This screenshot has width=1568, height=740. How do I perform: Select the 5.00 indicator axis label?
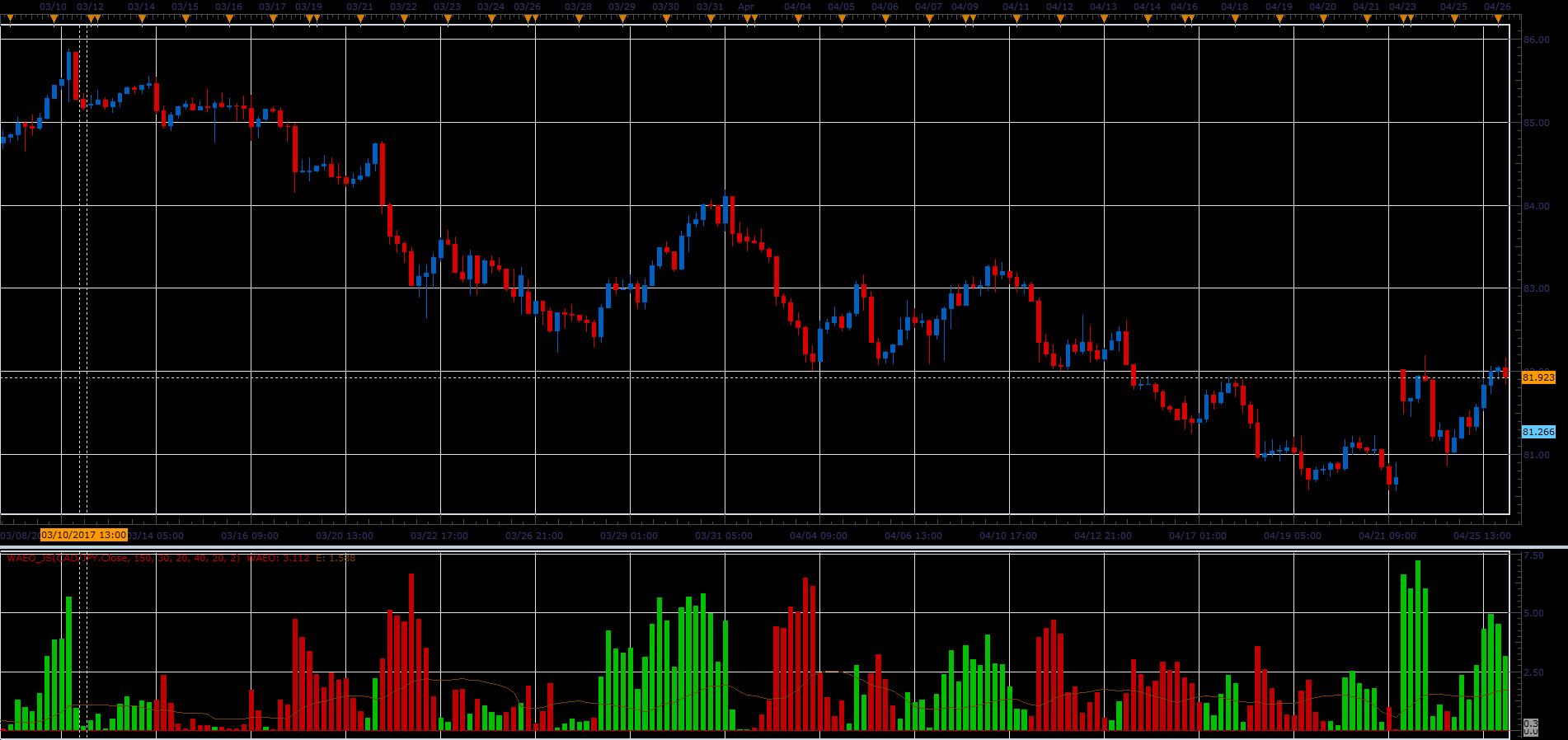(x=1534, y=613)
